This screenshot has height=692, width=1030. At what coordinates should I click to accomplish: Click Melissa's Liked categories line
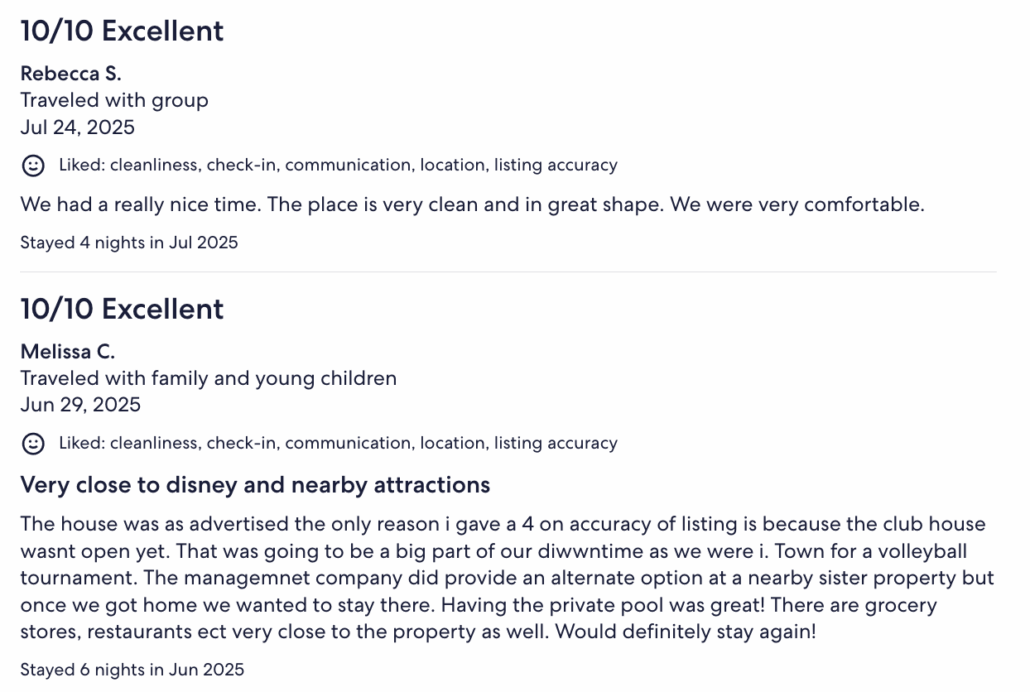pos(338,443)
